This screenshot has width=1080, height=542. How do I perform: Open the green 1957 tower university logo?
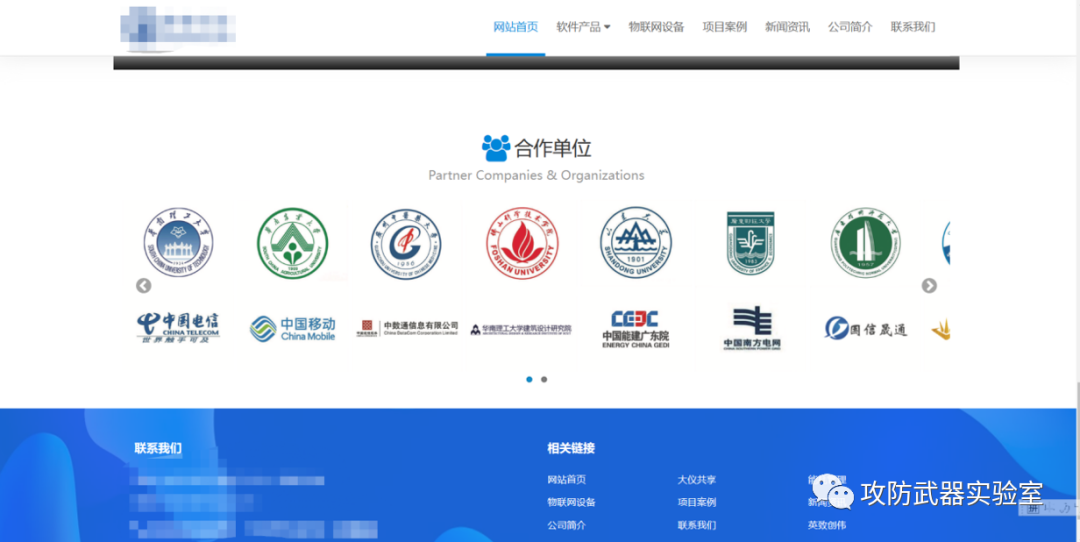(x=866, y=243)
